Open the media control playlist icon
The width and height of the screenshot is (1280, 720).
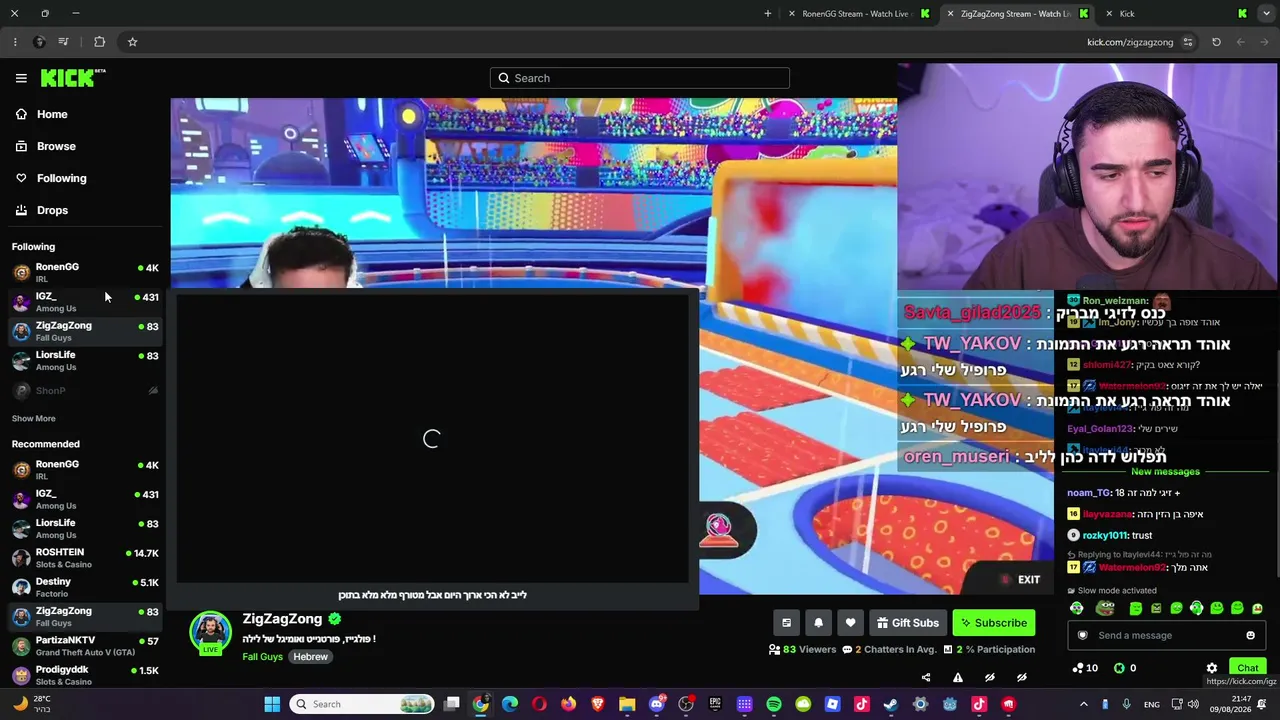[63, 42]
